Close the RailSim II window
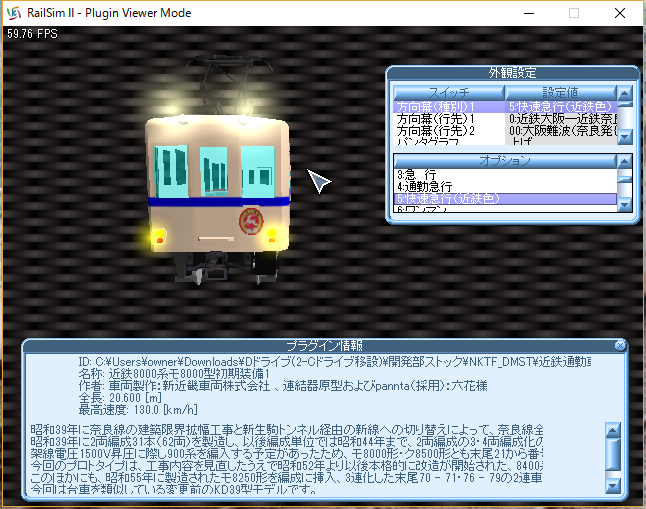Image resolution: width=646 pixels, height=509 pixels. click(620, 13)
